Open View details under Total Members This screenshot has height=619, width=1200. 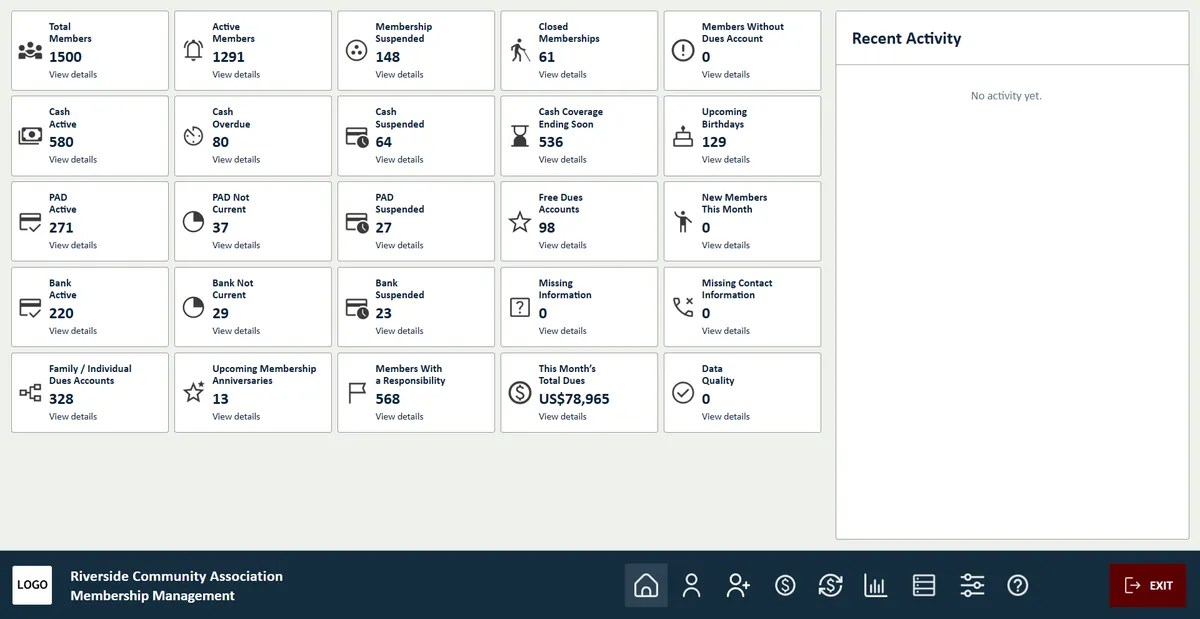click(x=73, y=74)
